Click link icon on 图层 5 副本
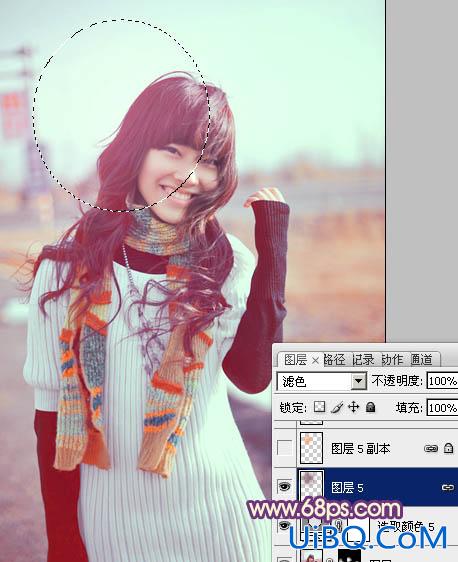 pyautogui.click(x=431, y=448)
